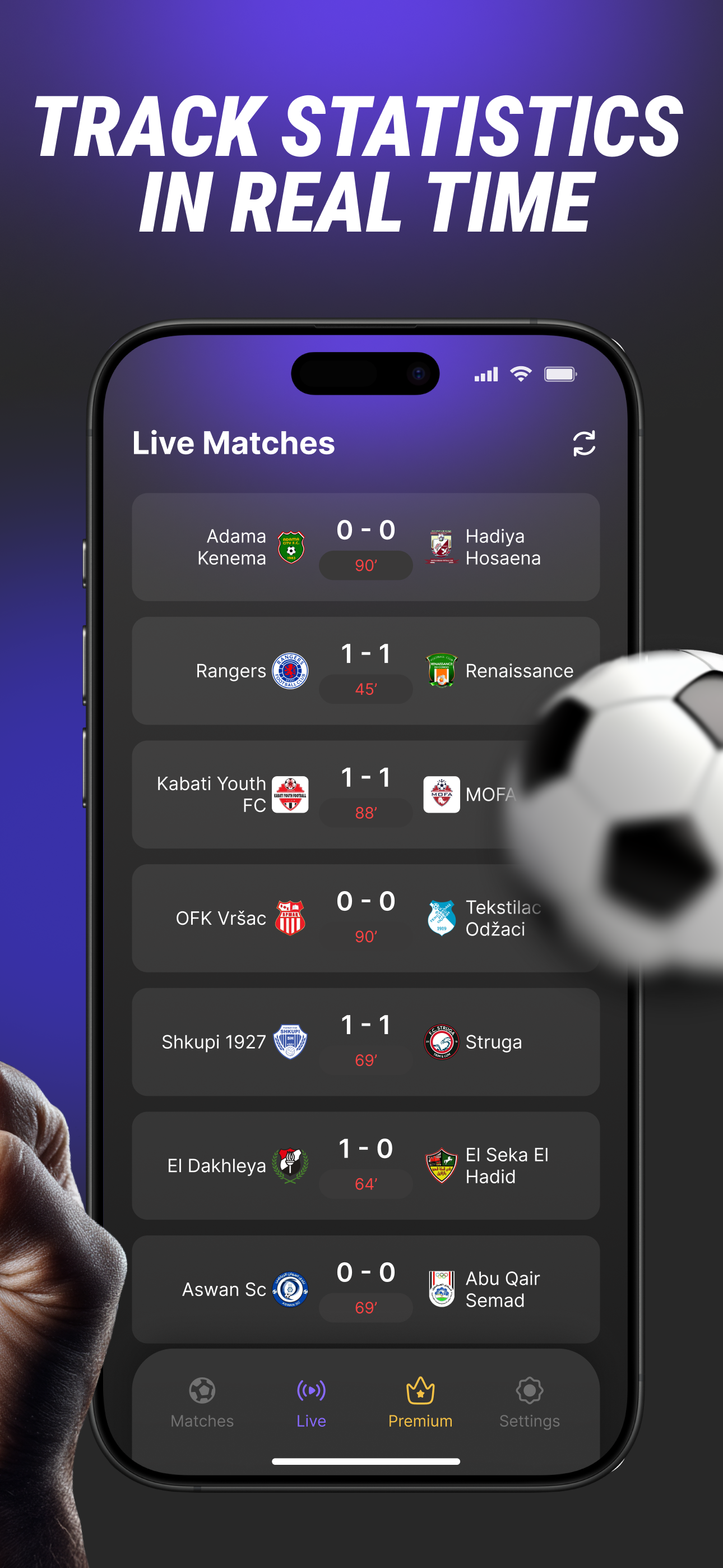Open Aswan Sc 0 - 0 match card
Image resolution: width=723 pixels, height=1568 pixels.
click(x=366, y=1289)
